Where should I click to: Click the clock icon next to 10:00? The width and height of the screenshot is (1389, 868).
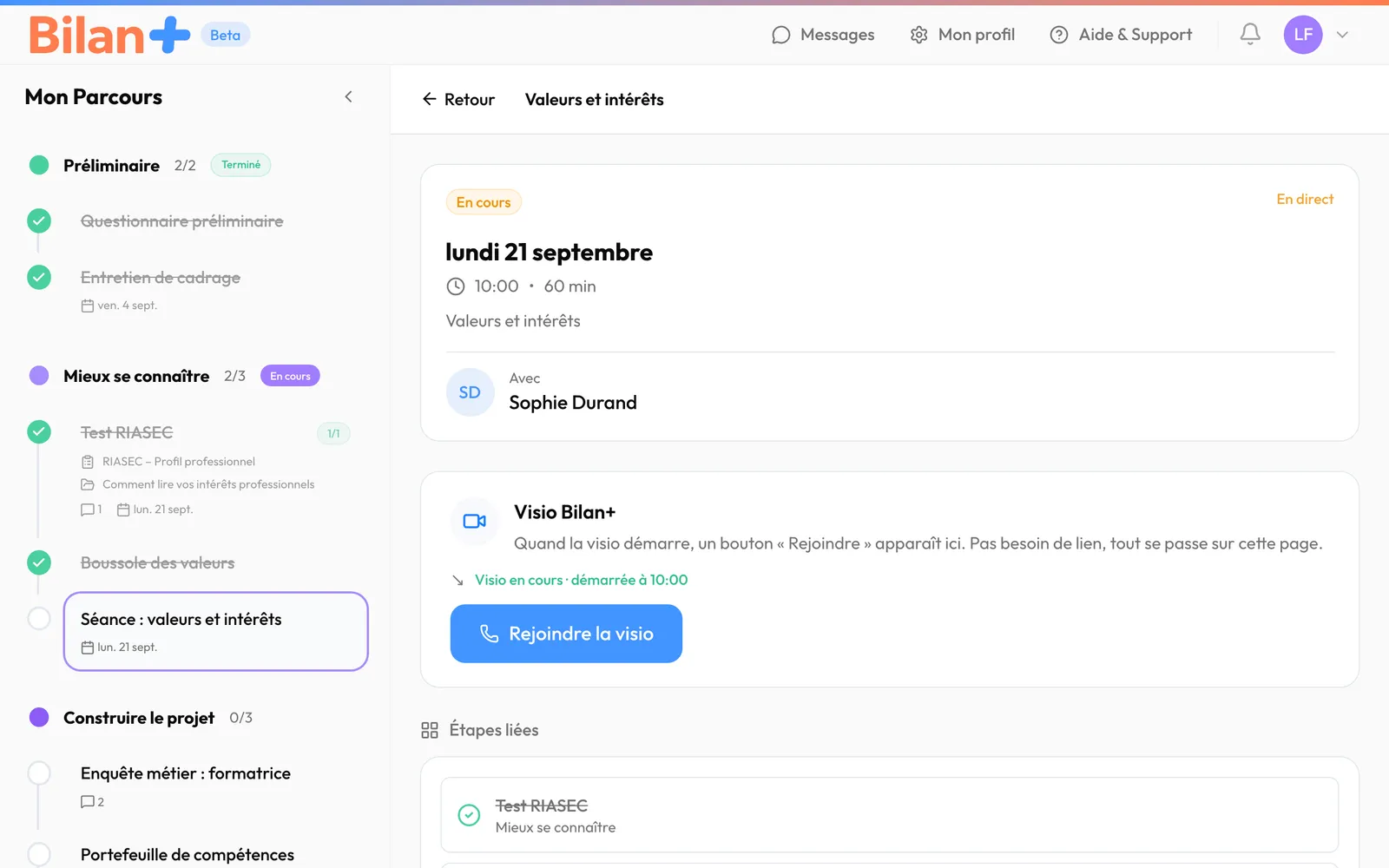point(456,286)
